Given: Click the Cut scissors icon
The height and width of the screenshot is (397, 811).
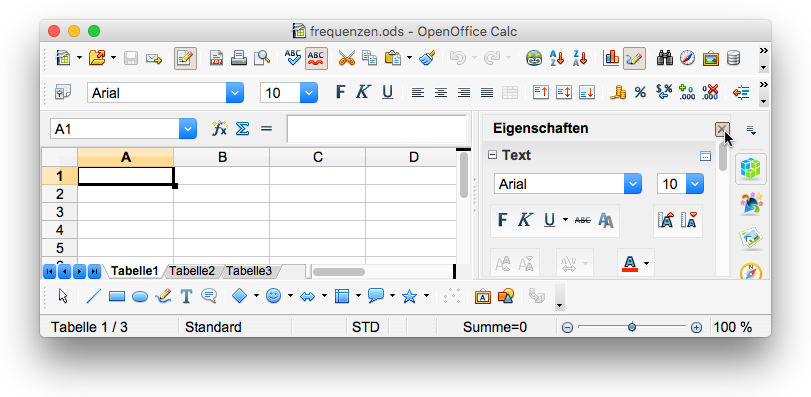Looking at the screenshot, I should 347,58.
